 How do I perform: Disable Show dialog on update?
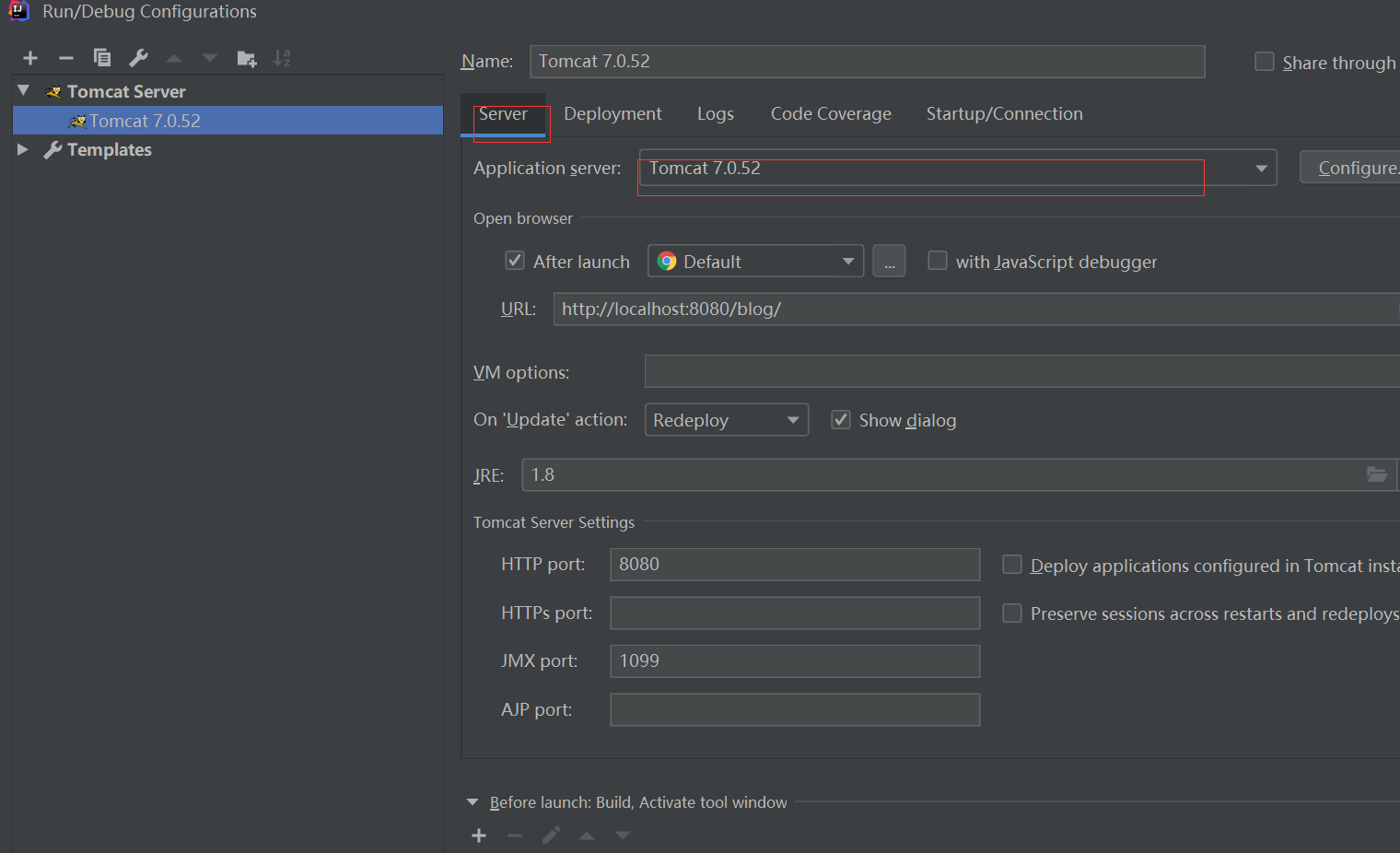840,419
